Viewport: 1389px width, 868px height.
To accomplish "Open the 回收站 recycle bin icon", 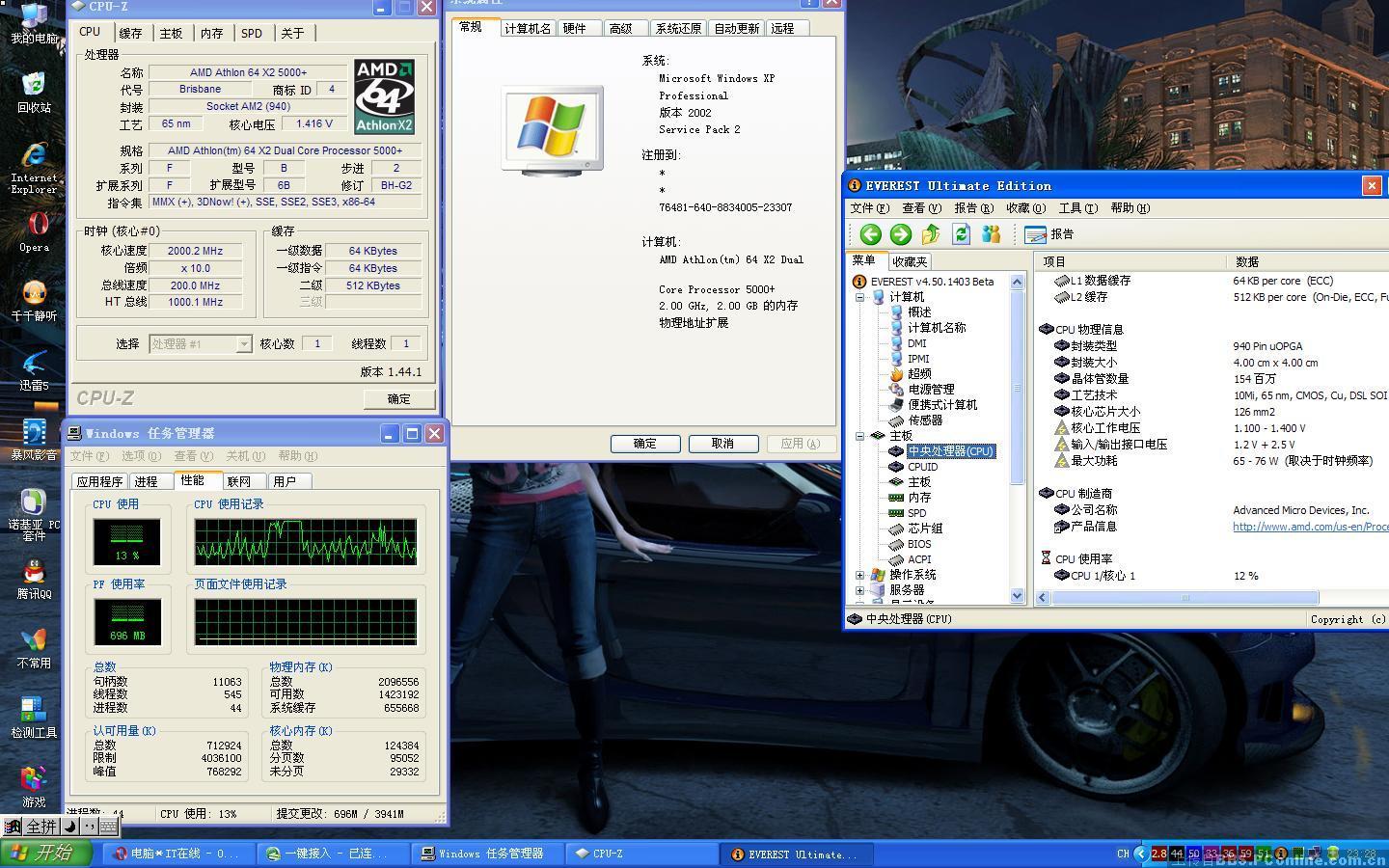I will point(34,92).
